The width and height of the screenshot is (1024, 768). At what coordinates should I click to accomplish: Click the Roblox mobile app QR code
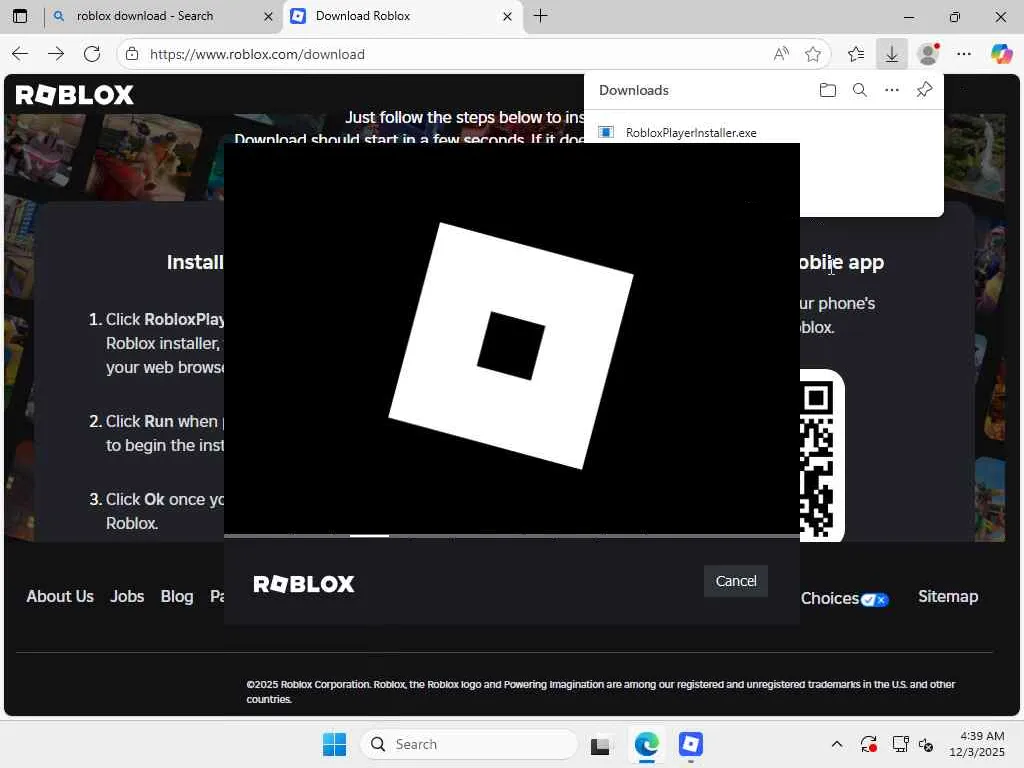click(x=822, y=456)
